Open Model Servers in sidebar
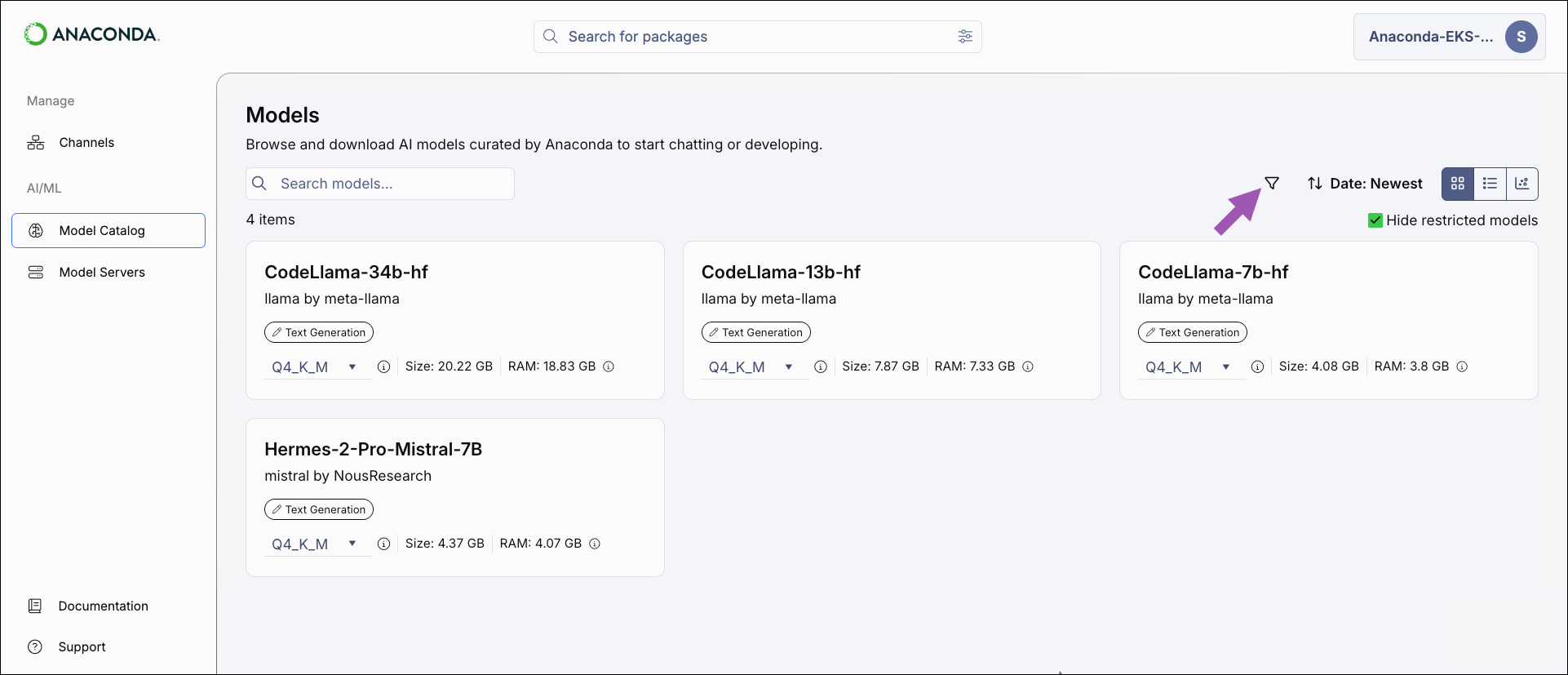Viewport: 1568px width, 675px height. [109, 273]
